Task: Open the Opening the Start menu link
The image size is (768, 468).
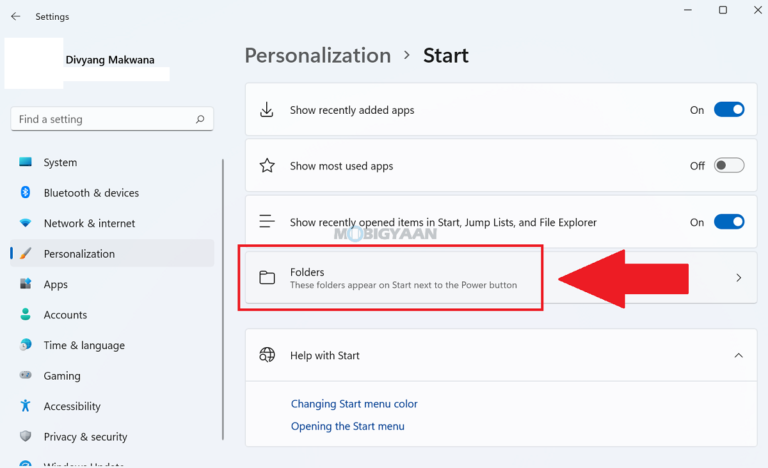Action: pos(348,426)
